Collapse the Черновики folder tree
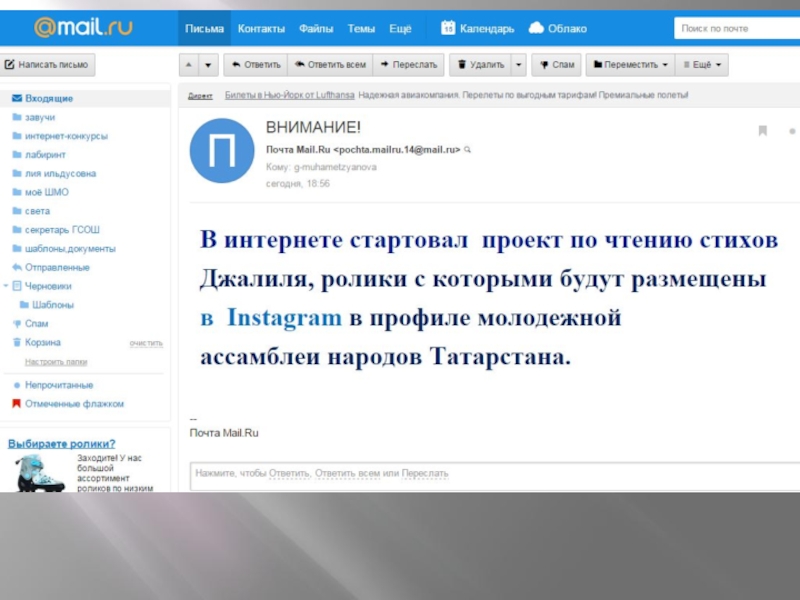The width and height of the screenshot is (800, 600). tap(5, 286)
